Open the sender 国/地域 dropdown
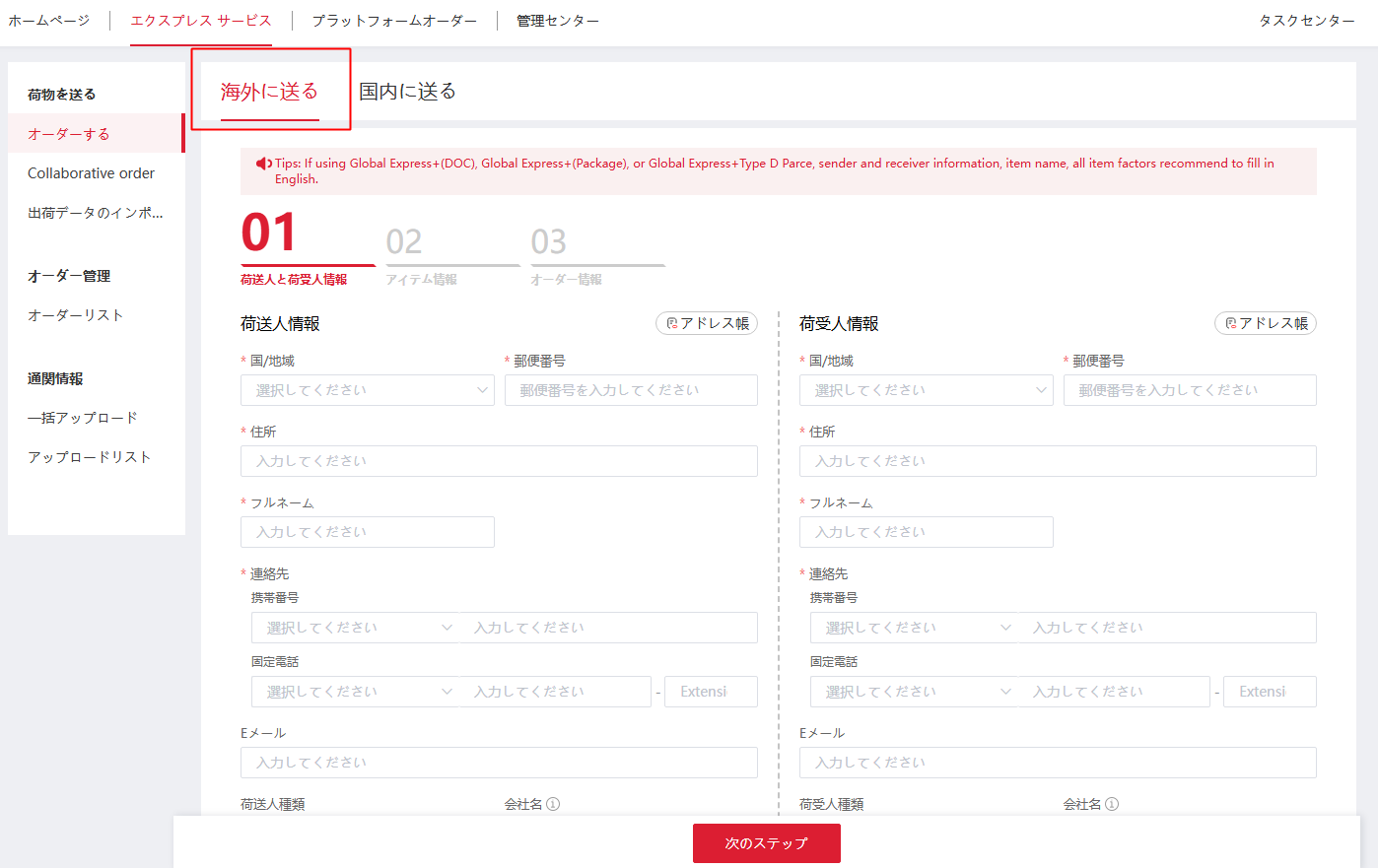Screen dimensions: 1378x868 click(367, 390)
